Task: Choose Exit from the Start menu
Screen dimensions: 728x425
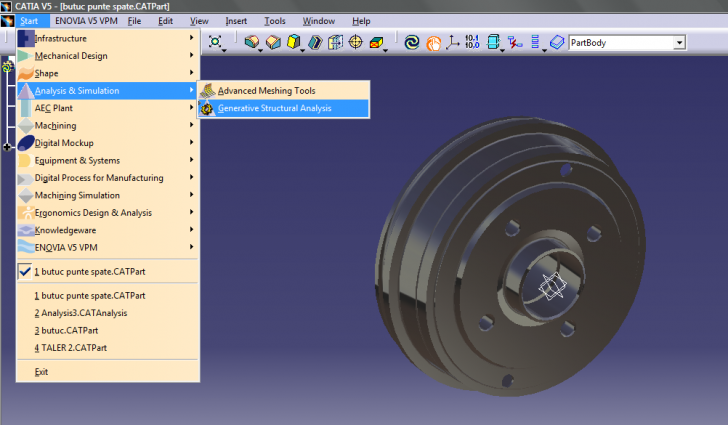Action: tap(108, 372)
